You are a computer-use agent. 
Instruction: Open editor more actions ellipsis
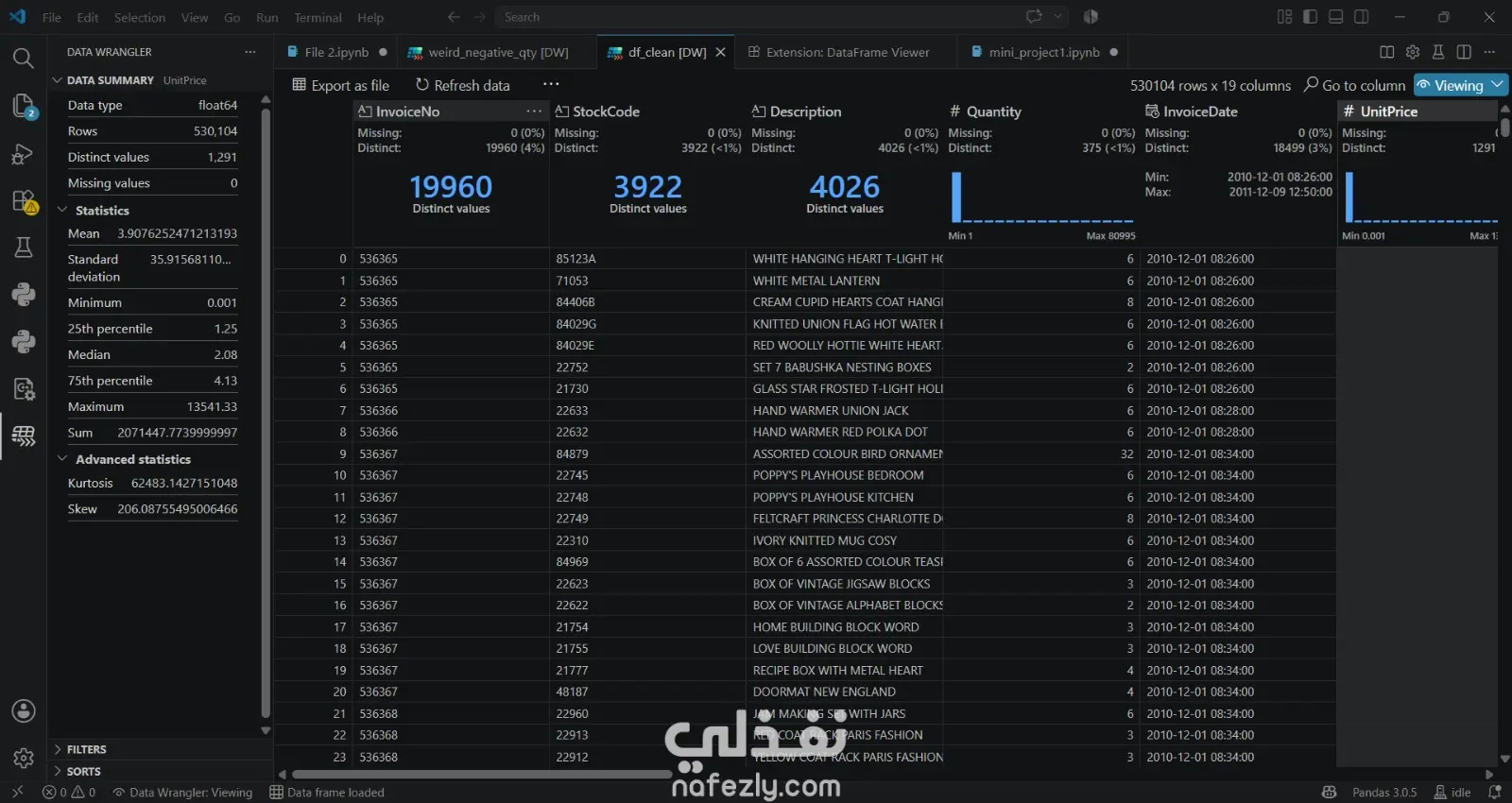point(1489,52)
